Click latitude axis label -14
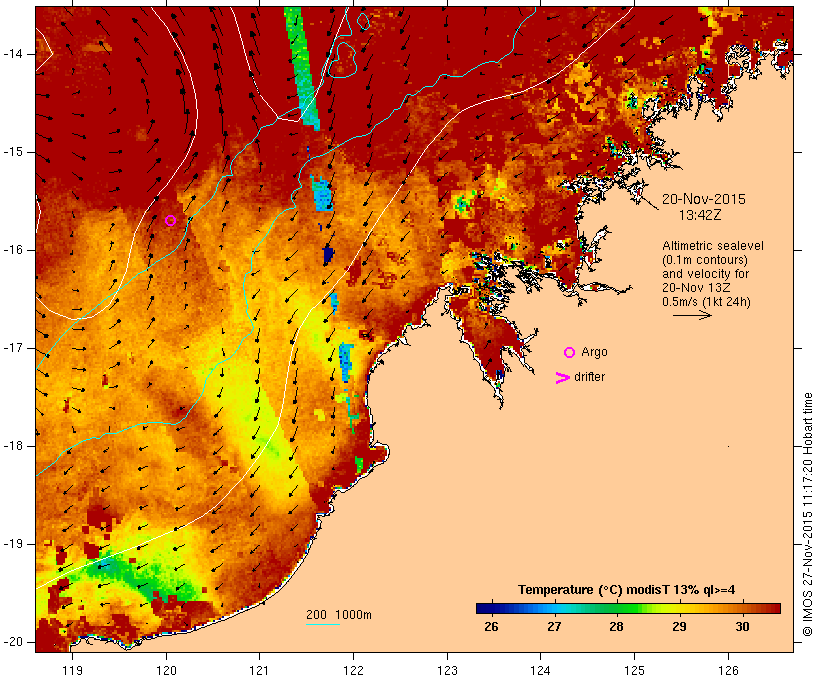The height and width of the screenshot is (680, 820). coord(13,54)
